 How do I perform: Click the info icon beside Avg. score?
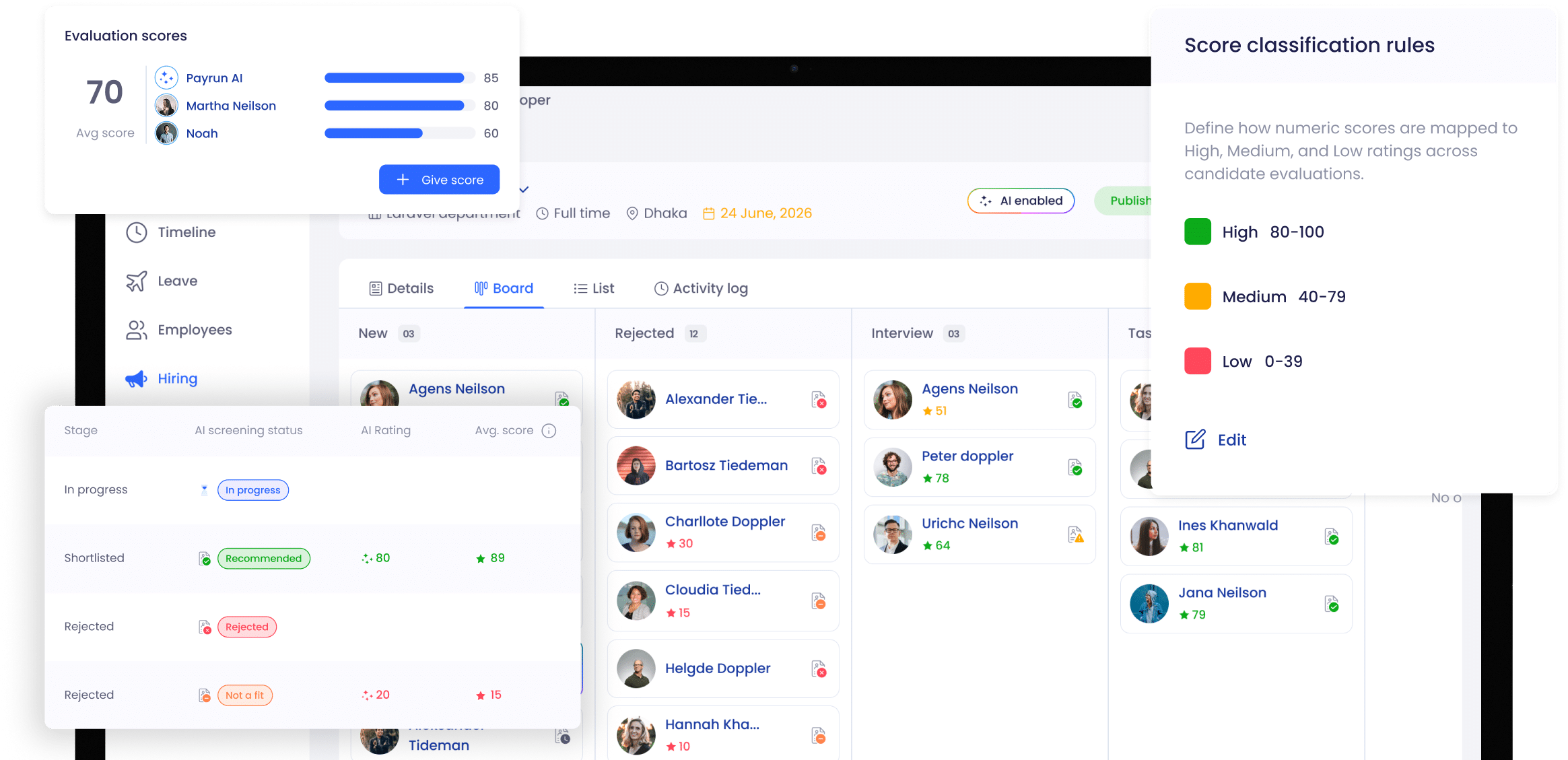point(549,431)
